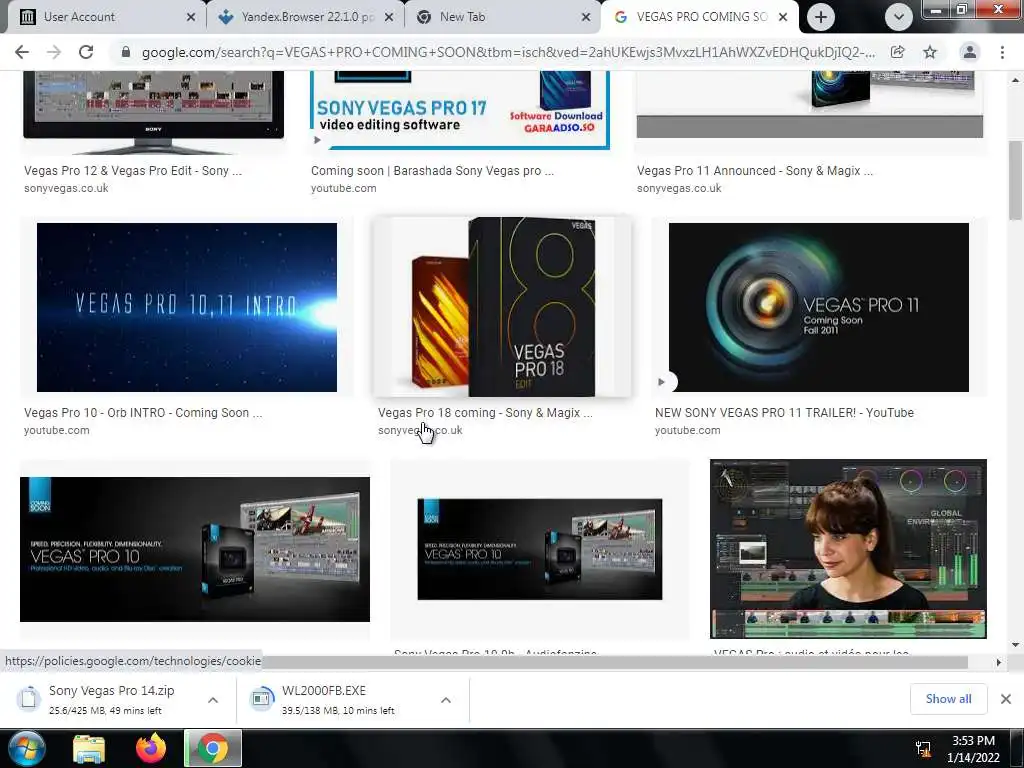Screen dimensions: 1024x768
Task: Close the downloads bar
Action: 1006,699
